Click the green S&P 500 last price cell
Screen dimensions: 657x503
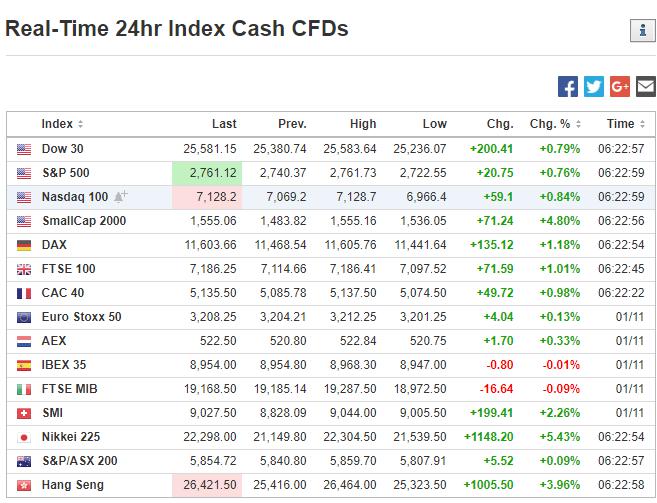(x=206, y=173)
